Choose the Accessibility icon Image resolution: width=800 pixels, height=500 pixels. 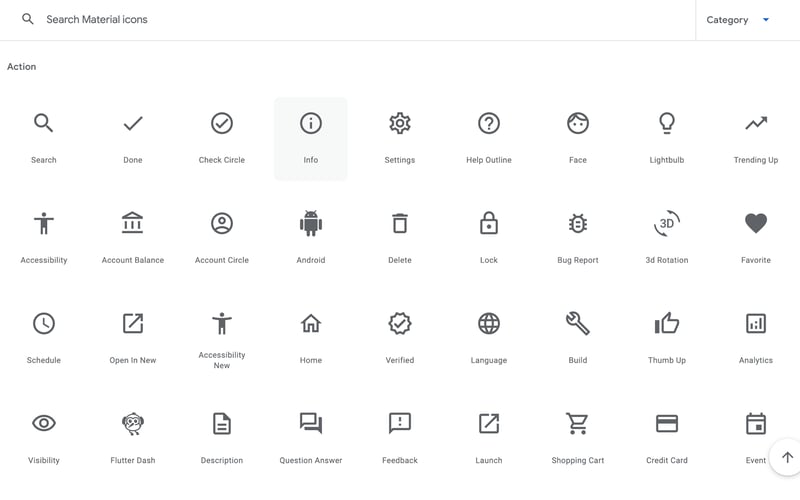44,223
